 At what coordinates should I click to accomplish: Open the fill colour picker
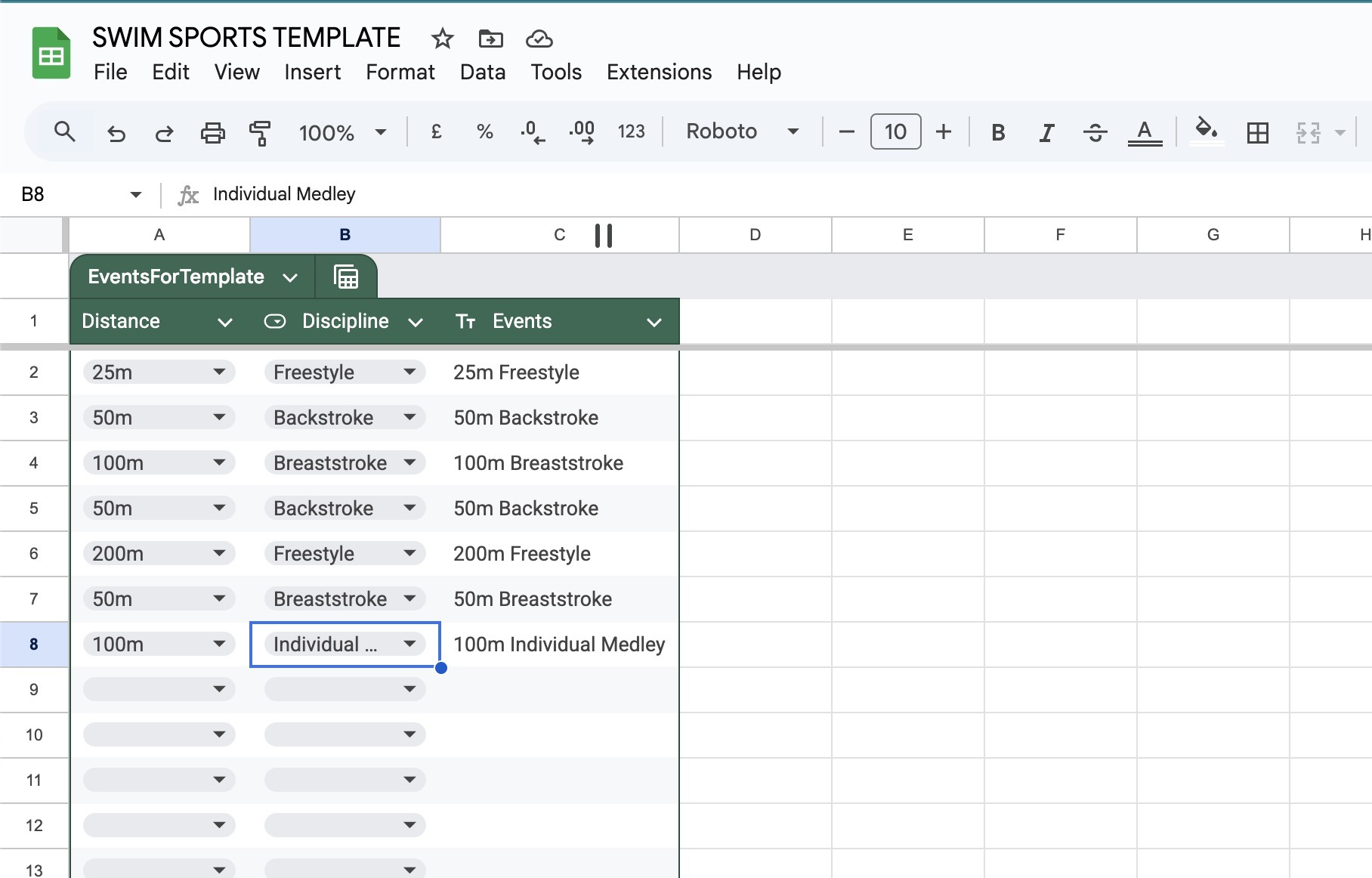(1206, 131)
